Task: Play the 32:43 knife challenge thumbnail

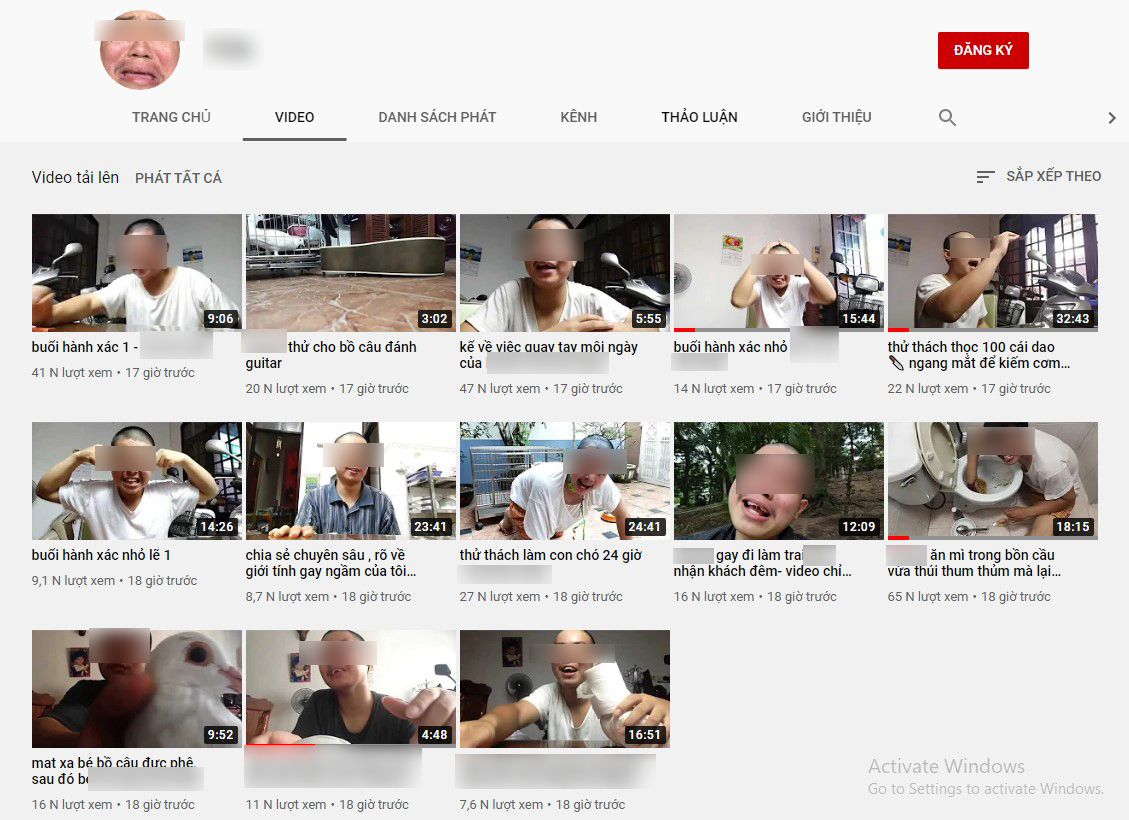Action: (992, 272)
